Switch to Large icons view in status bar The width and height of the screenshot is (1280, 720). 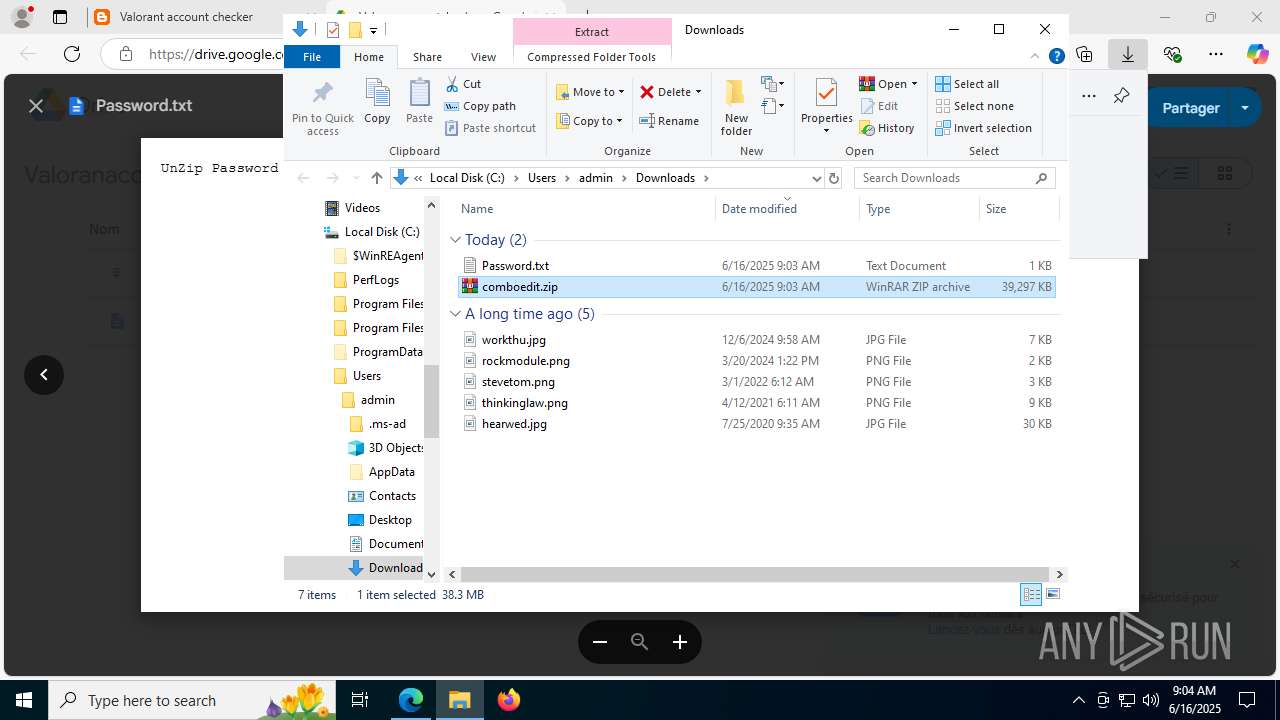tap(1052, 595)
